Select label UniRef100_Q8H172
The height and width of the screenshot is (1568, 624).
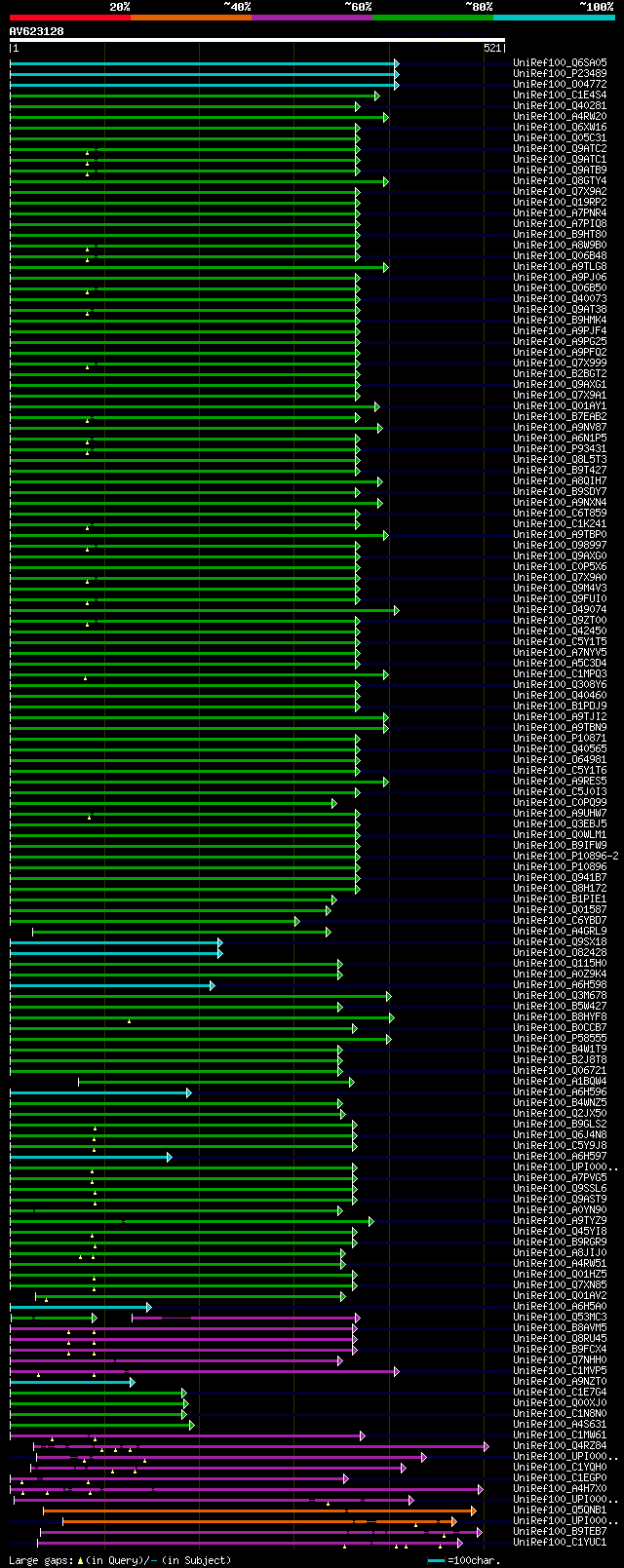(x=560, y=889)
